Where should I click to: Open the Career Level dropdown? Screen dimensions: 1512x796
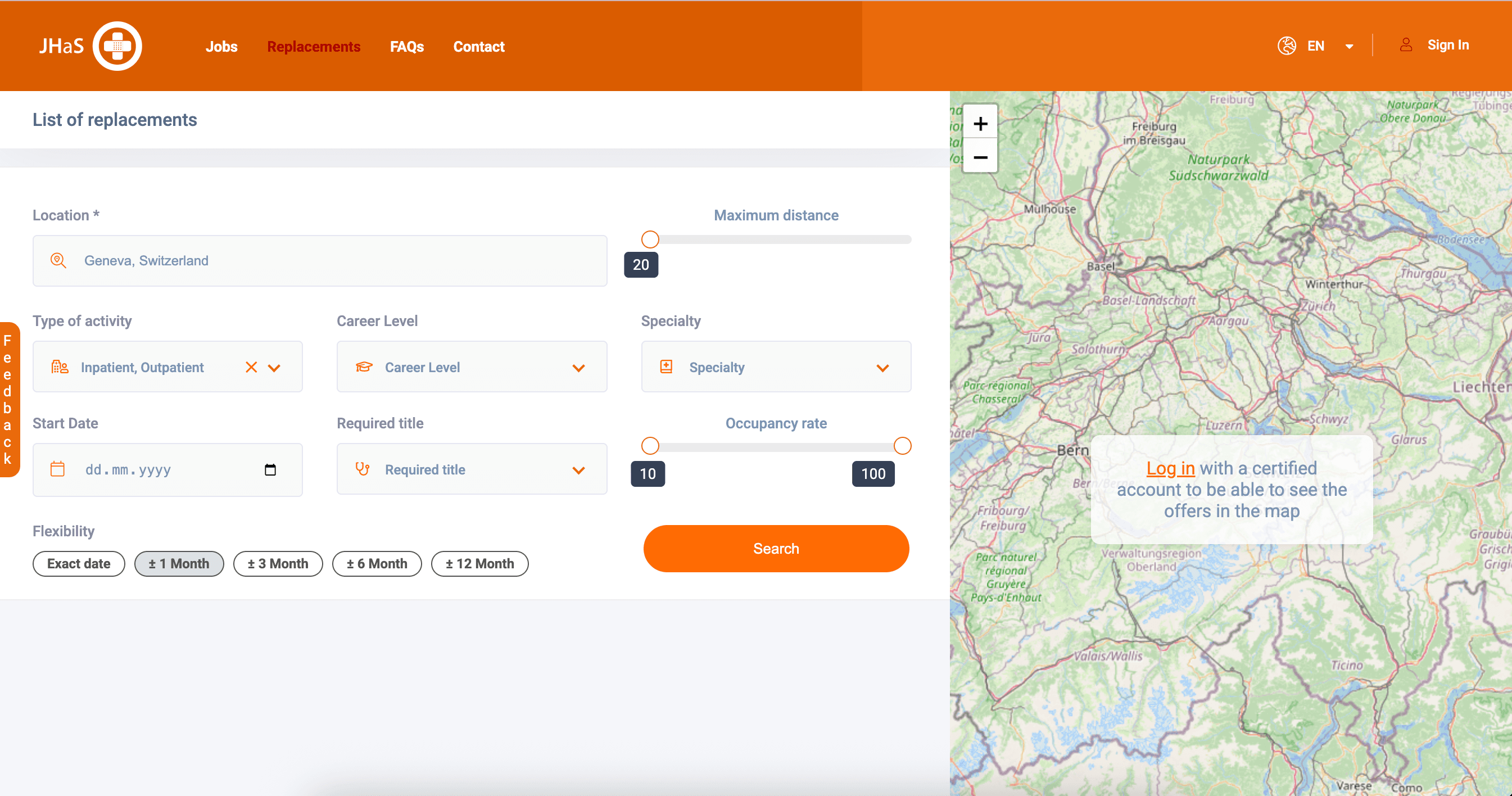coord(579,368)
